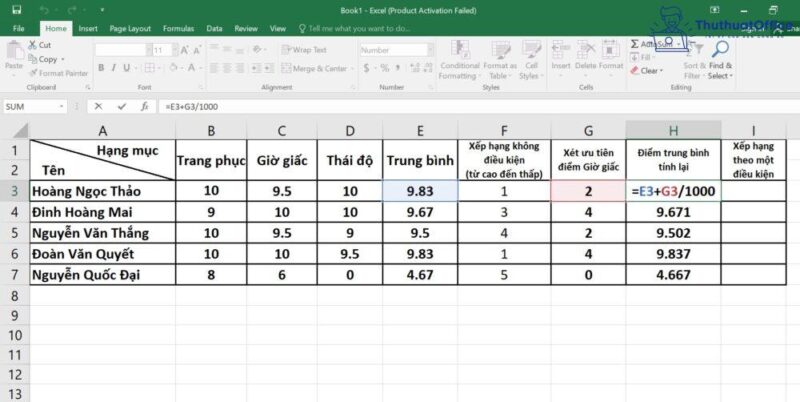Toggle Underline formatting

(126, 67)
